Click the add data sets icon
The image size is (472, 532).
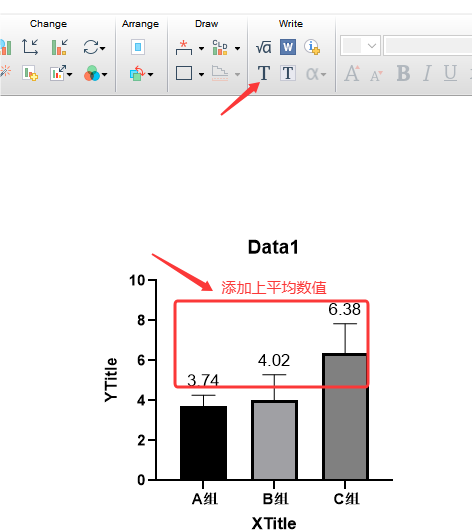[30, 73]
